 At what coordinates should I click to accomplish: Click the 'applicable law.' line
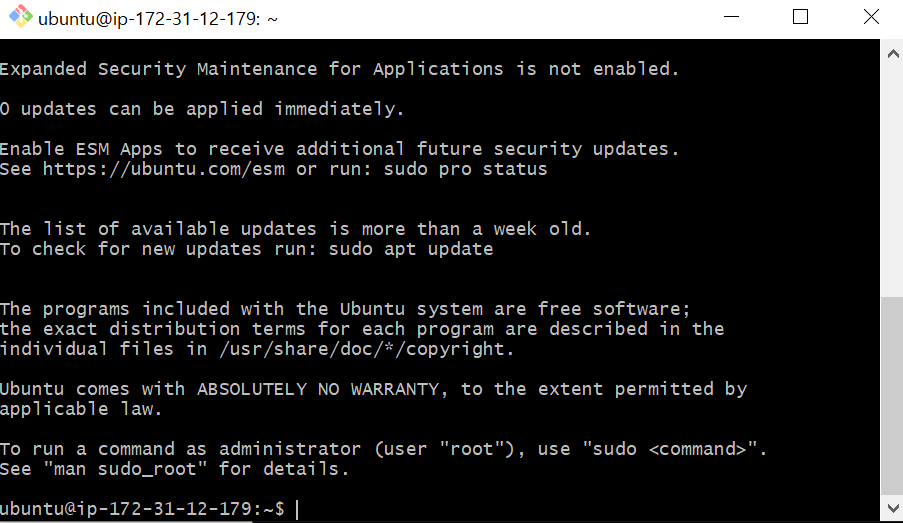pos(81,410)
